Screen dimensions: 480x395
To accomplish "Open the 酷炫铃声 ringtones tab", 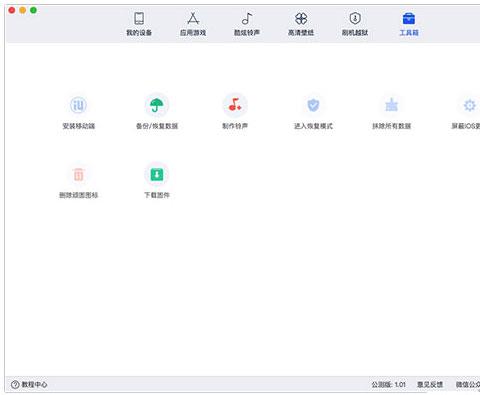I will [247, 23].
